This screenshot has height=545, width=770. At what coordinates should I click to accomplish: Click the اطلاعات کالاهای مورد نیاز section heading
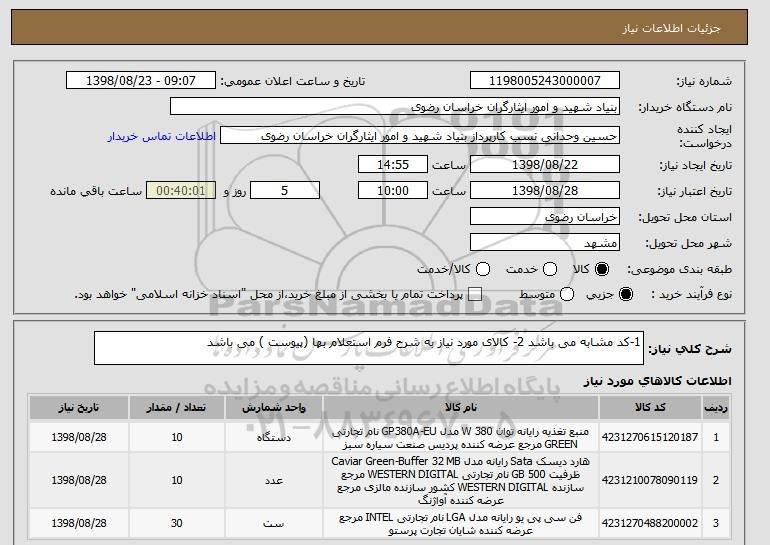(x=657, y=381)
